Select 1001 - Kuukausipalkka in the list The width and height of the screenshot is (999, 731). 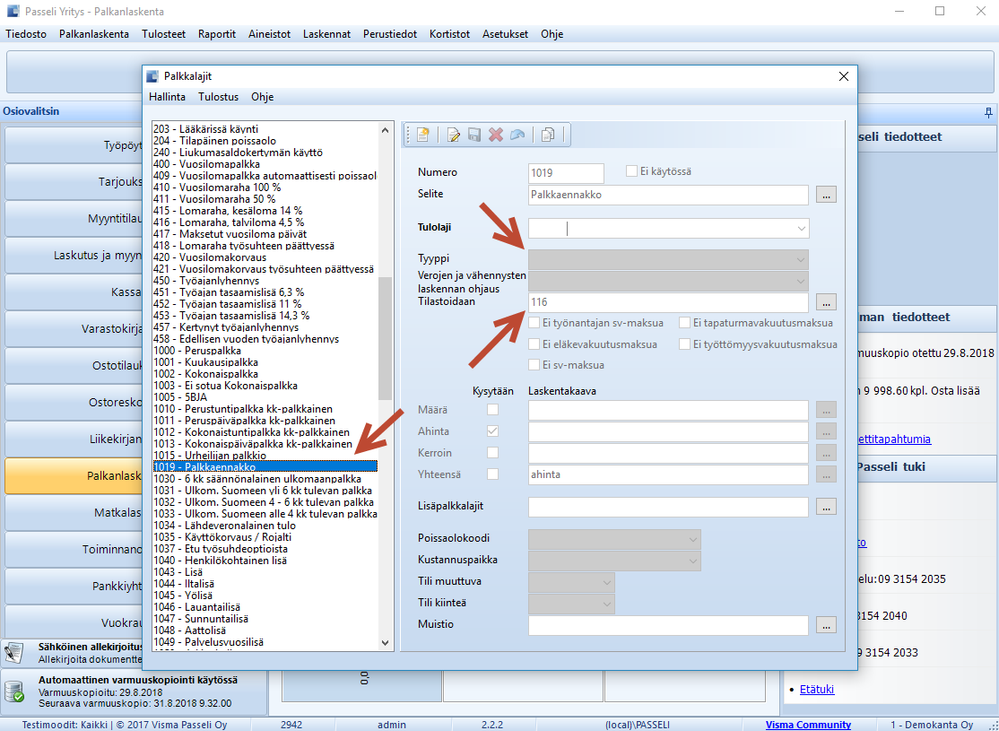[265, 363]
